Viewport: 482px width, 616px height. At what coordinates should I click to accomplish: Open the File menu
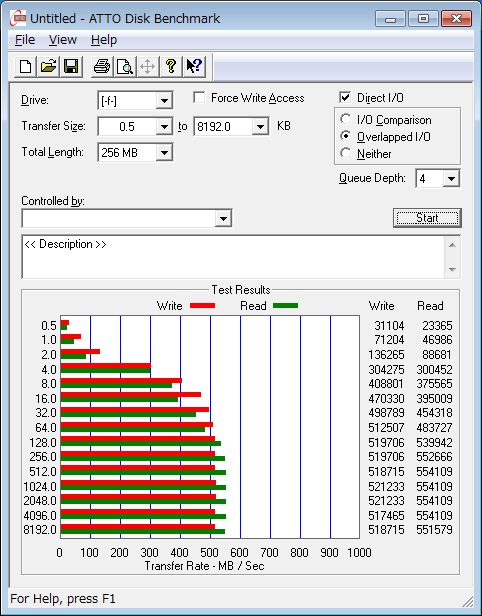(25, 40)
